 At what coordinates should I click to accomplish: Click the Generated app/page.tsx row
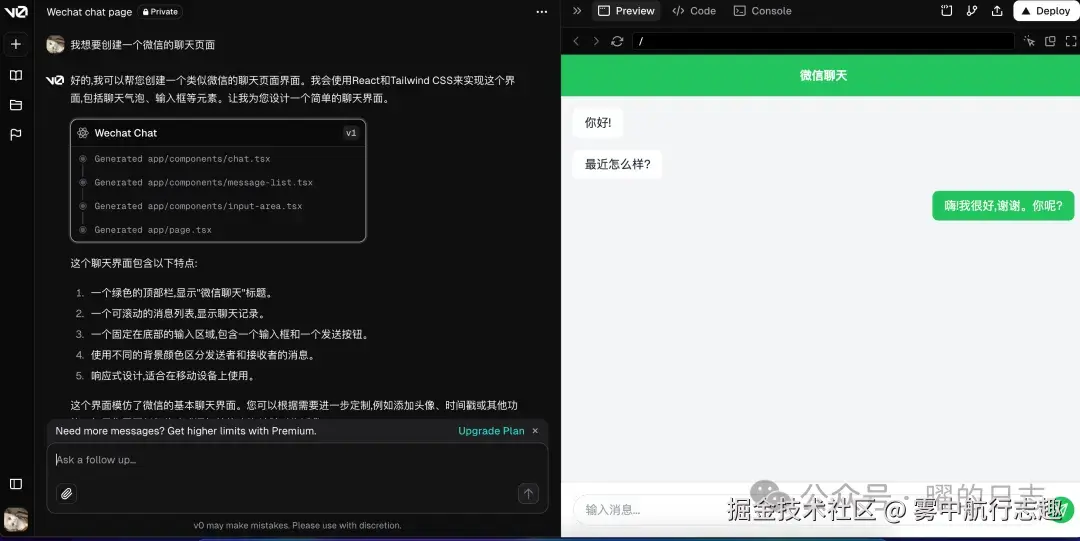point(153,229)
